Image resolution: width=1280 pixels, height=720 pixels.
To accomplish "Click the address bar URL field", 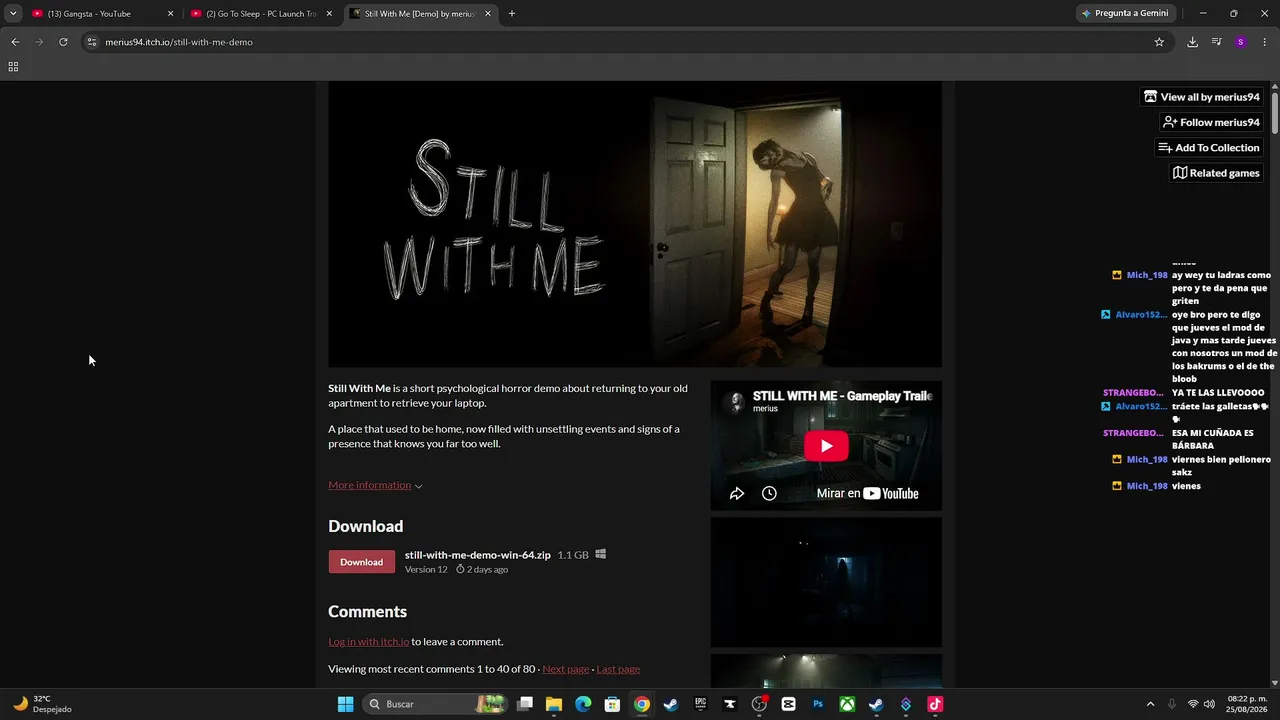I will tap(620, 42).
